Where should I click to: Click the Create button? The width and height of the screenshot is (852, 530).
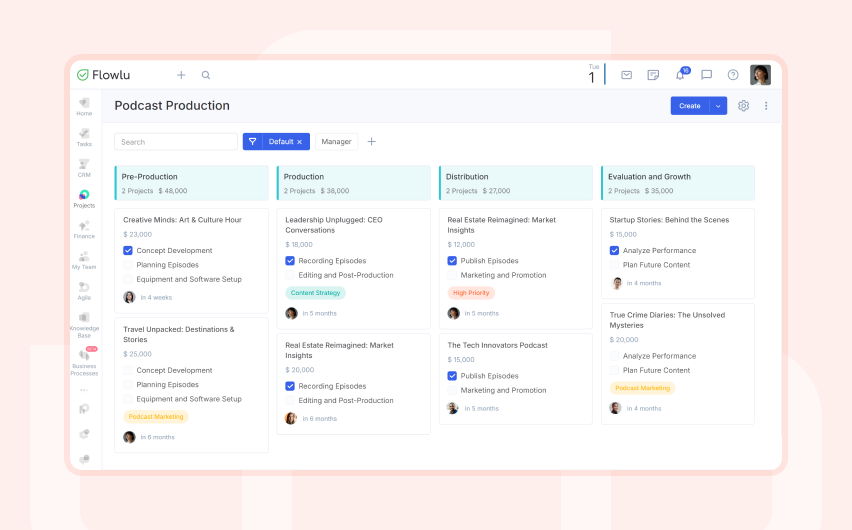690,106
